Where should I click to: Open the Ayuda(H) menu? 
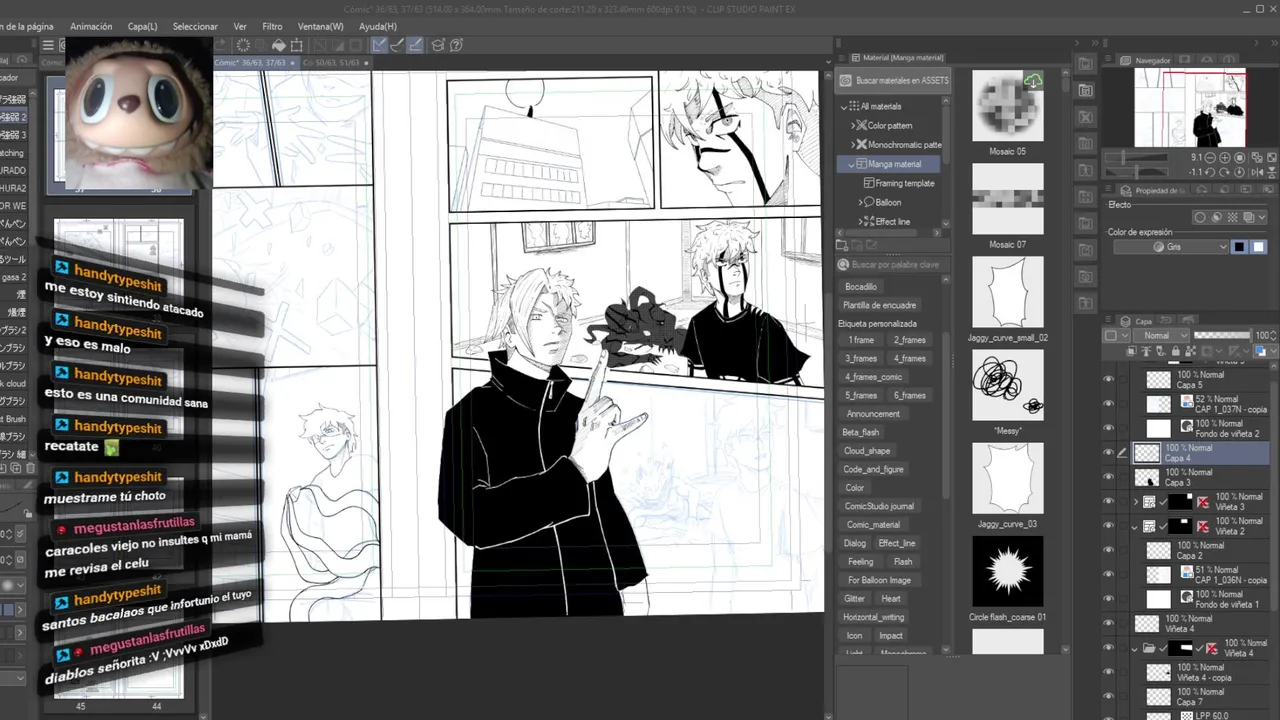click(377, 26)
